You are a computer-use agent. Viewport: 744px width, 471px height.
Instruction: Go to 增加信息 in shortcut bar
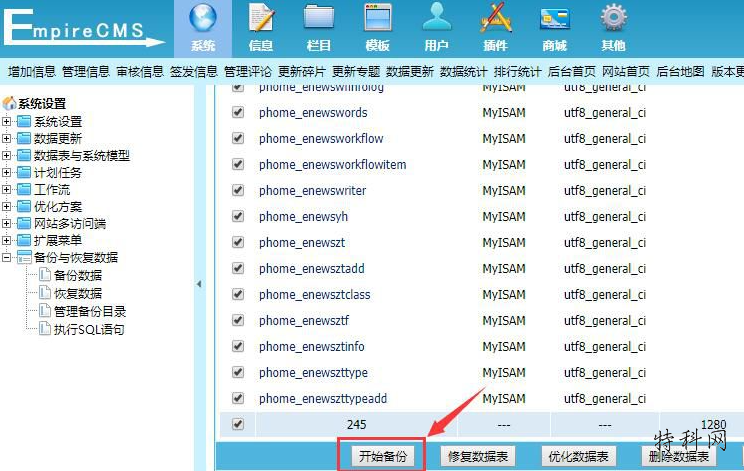pos(32,72)
